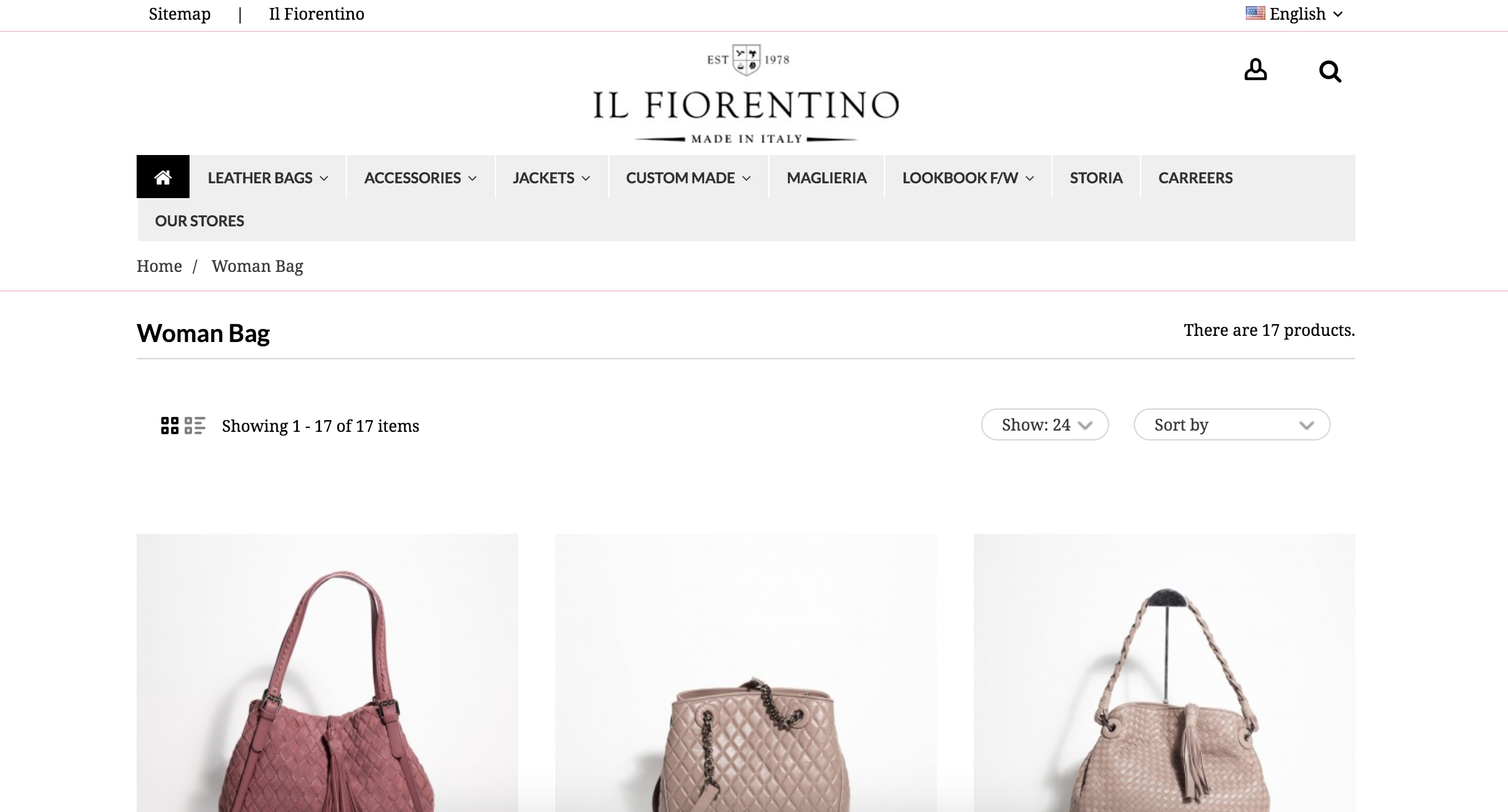Click the Il Fiorentino logo
Screen dimensions: 1508x812
pyautogui.click(x=745, y=94)
